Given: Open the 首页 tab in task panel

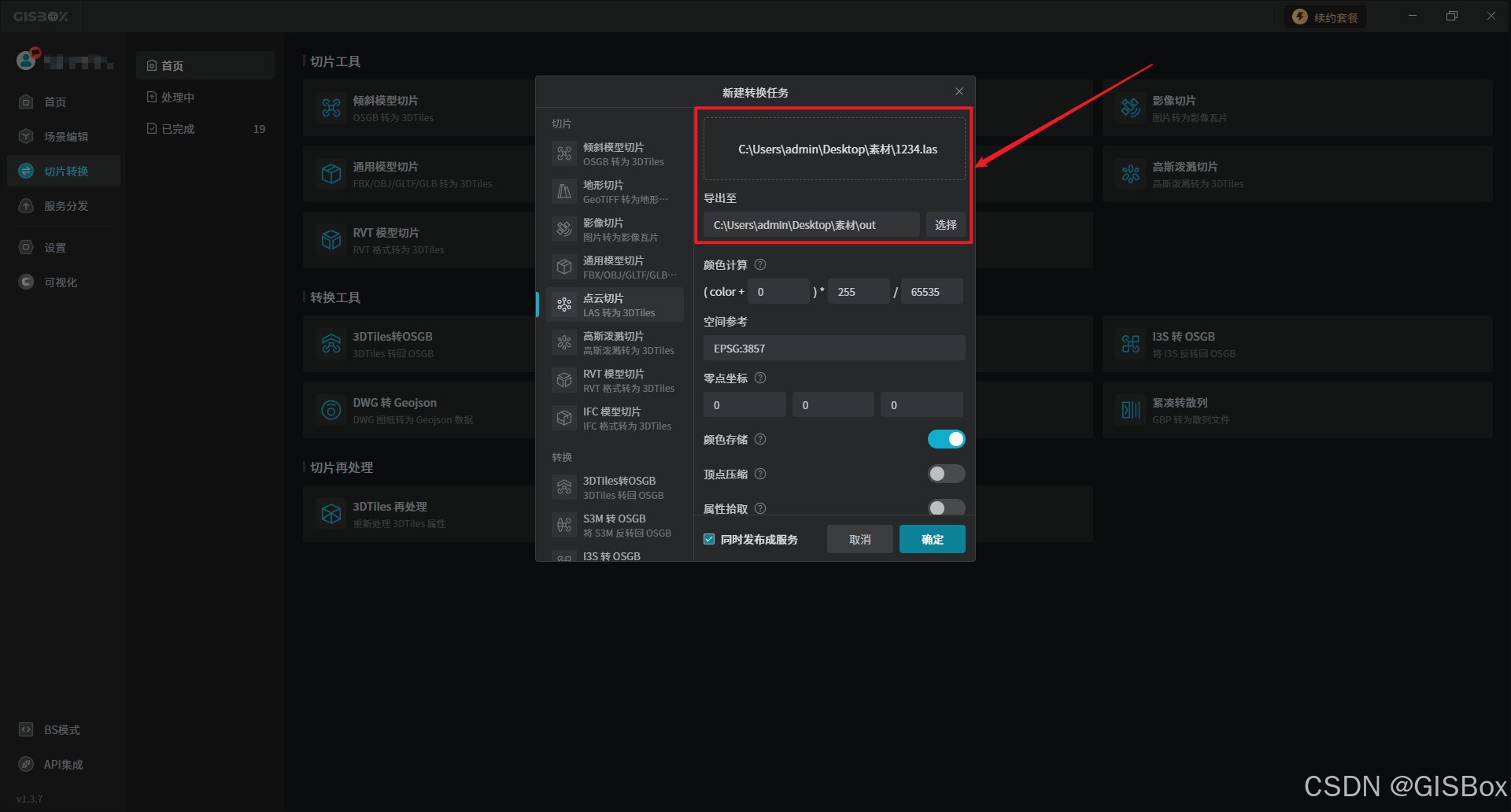Looking at the screenshot, I should pyautogui.click(x=205, y=65).
